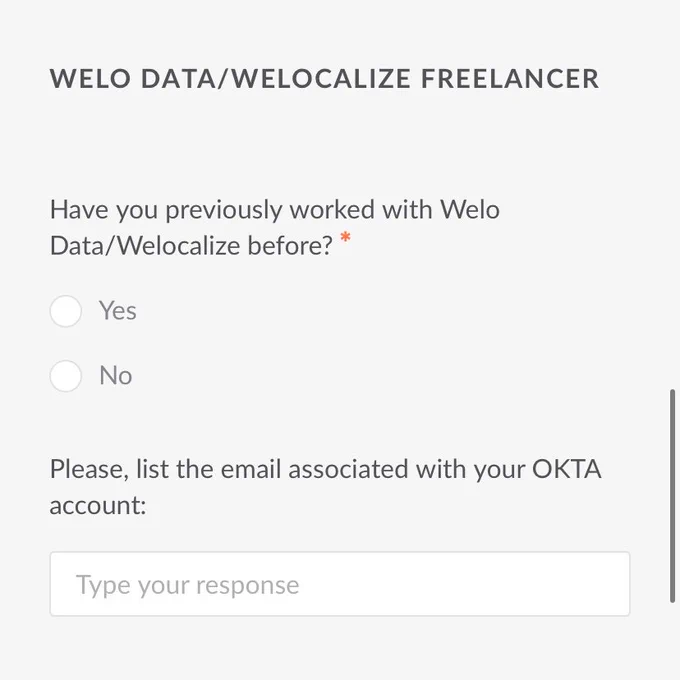The image size is (680, 680).
Task: Click the orange required asterisk
Action: coord(345,237)
